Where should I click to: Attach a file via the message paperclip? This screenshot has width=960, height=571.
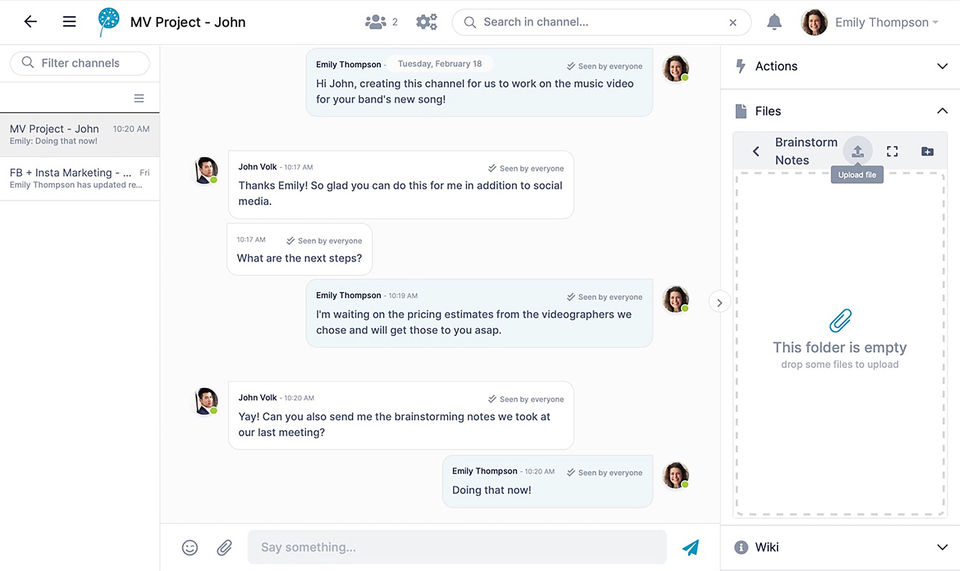[224, 547]
